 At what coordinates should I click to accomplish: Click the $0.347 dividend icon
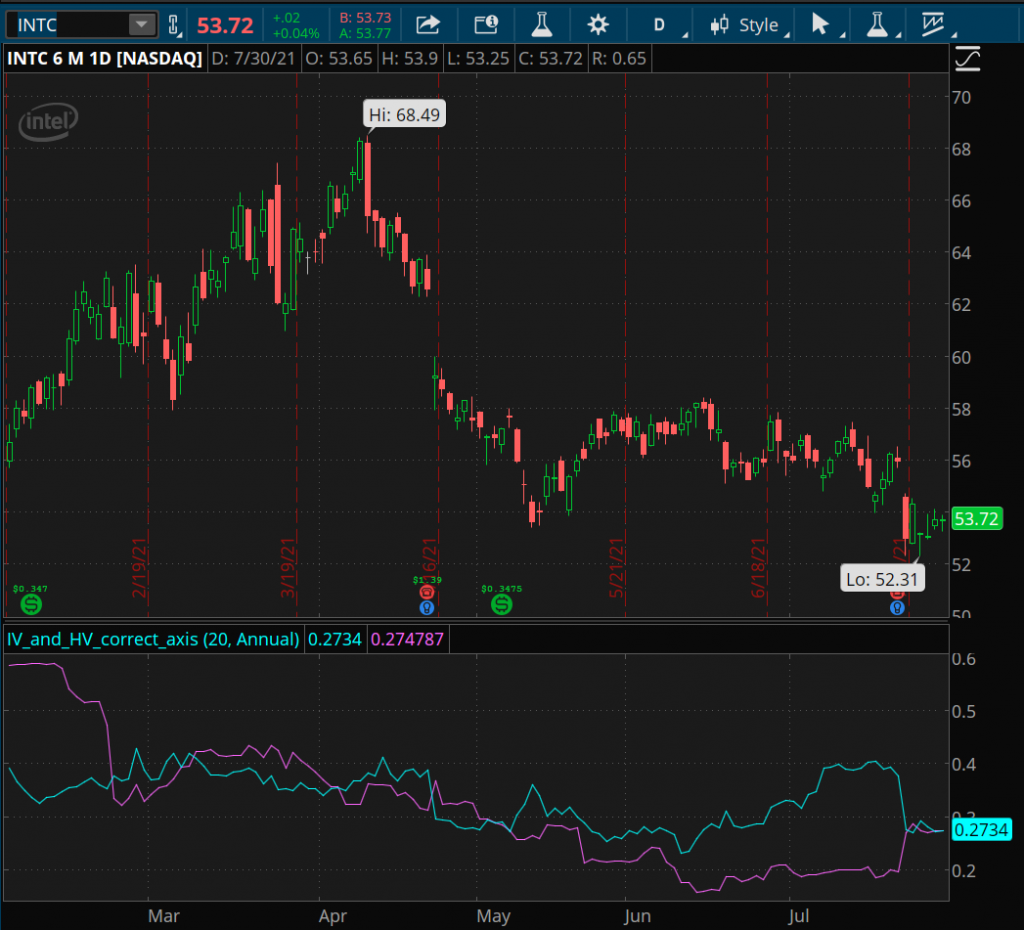(31, 603)
